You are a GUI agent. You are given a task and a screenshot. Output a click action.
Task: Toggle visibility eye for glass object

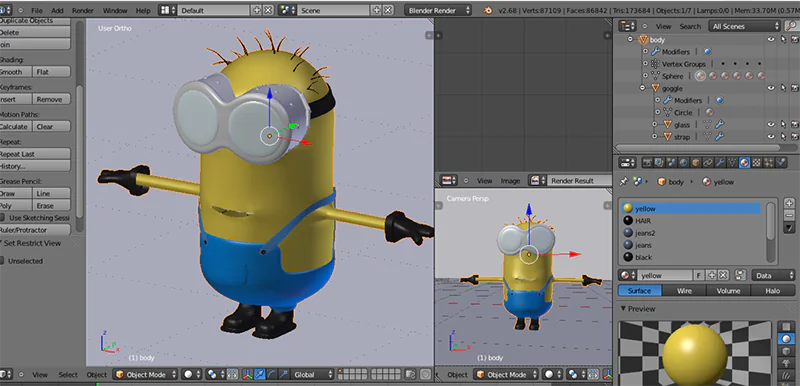[x=771, y=124]
